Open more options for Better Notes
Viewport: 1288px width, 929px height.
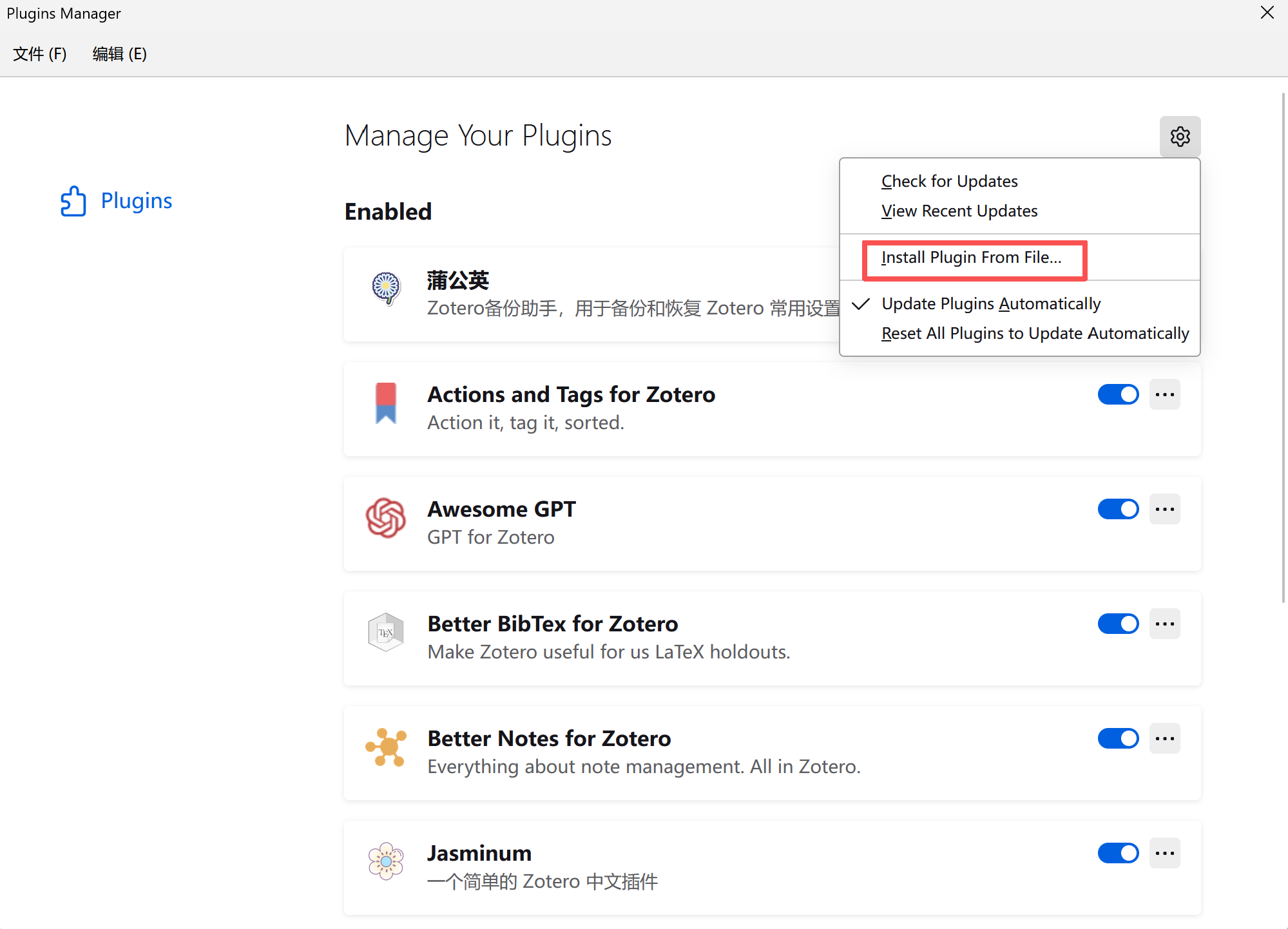click(x=1165, y=738)
